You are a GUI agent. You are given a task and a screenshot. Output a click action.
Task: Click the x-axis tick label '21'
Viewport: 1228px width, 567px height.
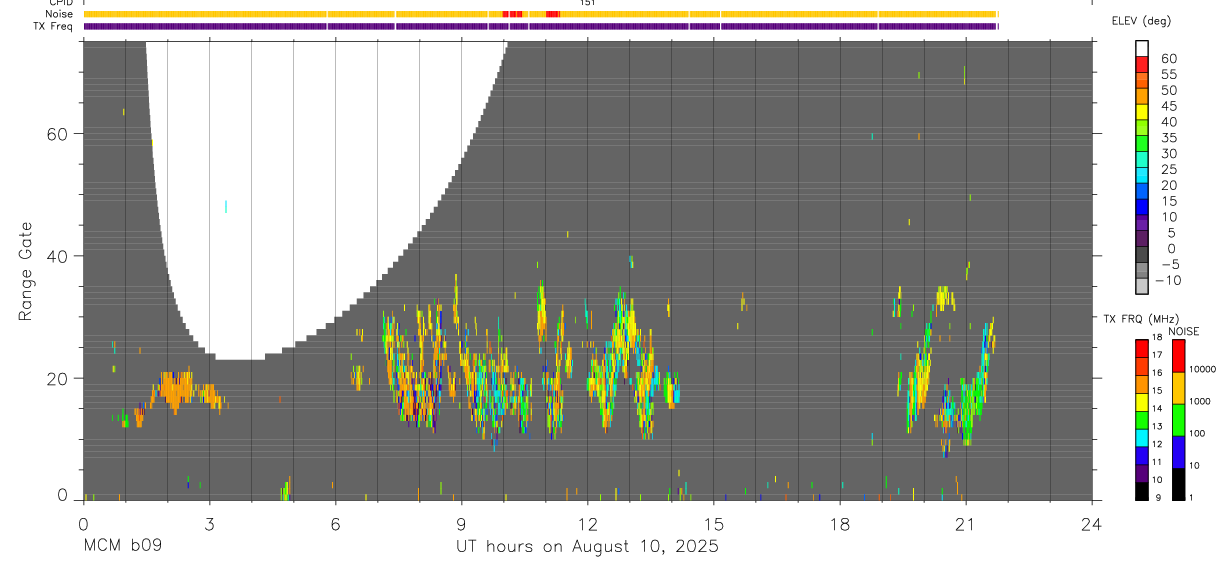[x=965, y=524]
